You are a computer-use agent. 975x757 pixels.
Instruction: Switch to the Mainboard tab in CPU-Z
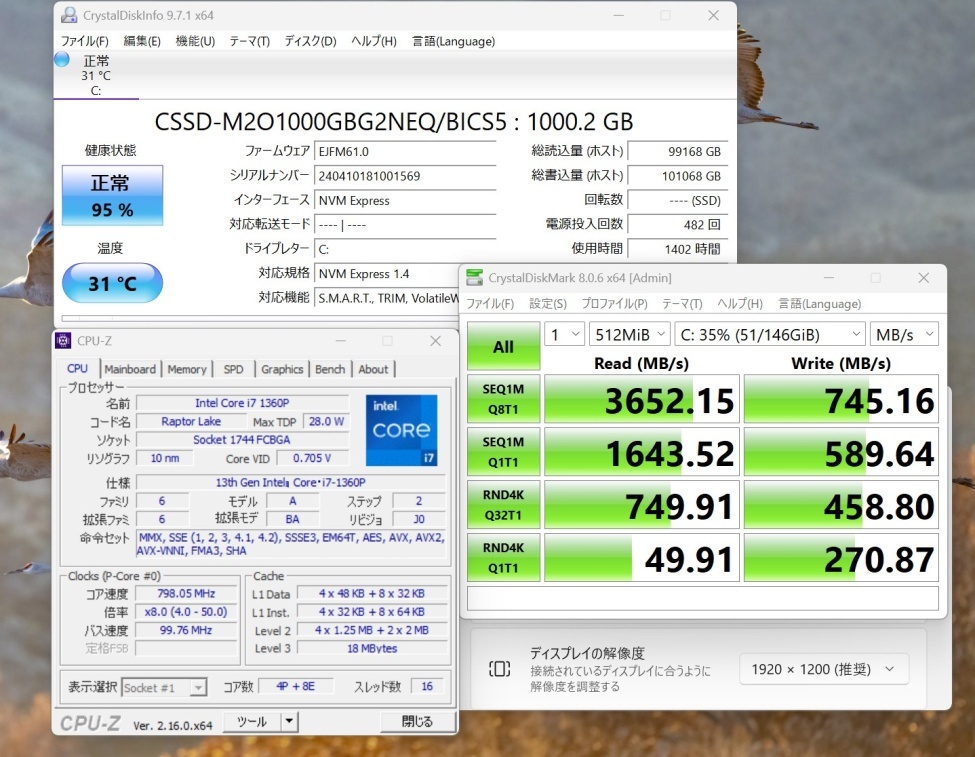[x=130, y=369]
